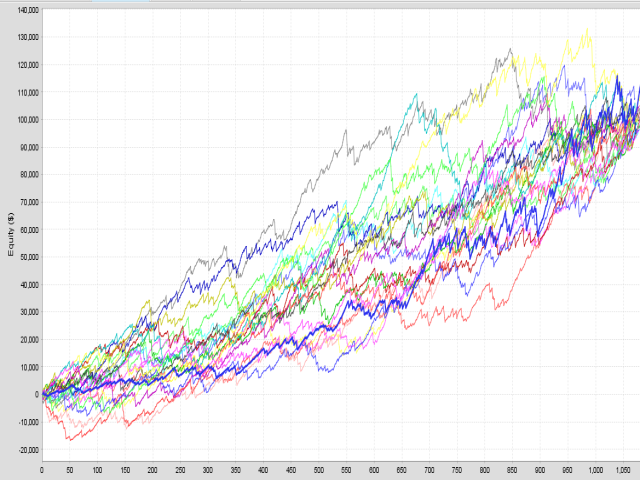Click the "200" x-axis tick label
The height and width of the screenshot is (480, 640).
tap(152, 470)
